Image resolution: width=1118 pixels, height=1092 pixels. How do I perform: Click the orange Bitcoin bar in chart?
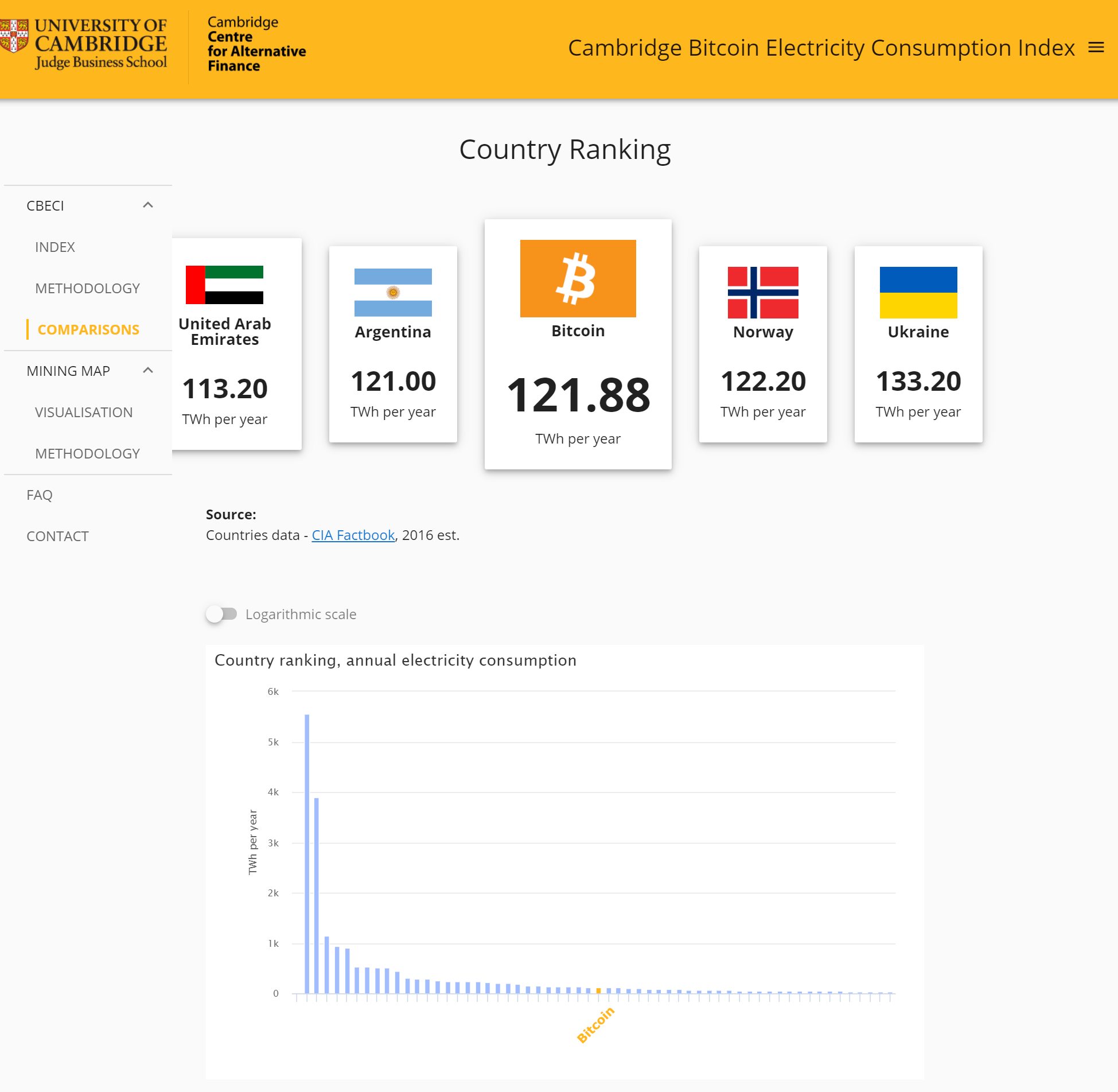pyautogui.click(x=598, y=990)
